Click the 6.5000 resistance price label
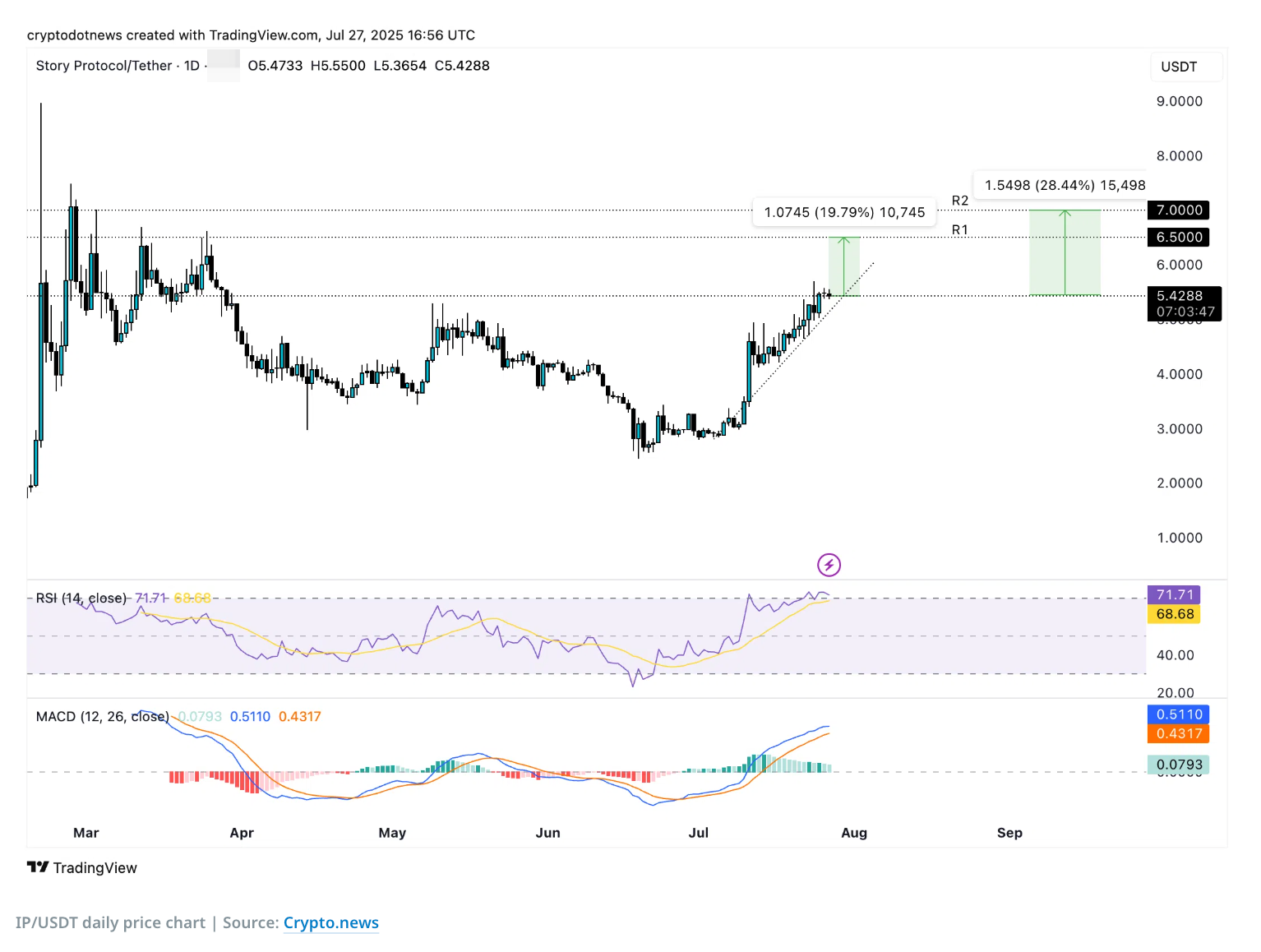Image resolution: width=1261 pixels, height=952 pixels. coord(1179,238)
